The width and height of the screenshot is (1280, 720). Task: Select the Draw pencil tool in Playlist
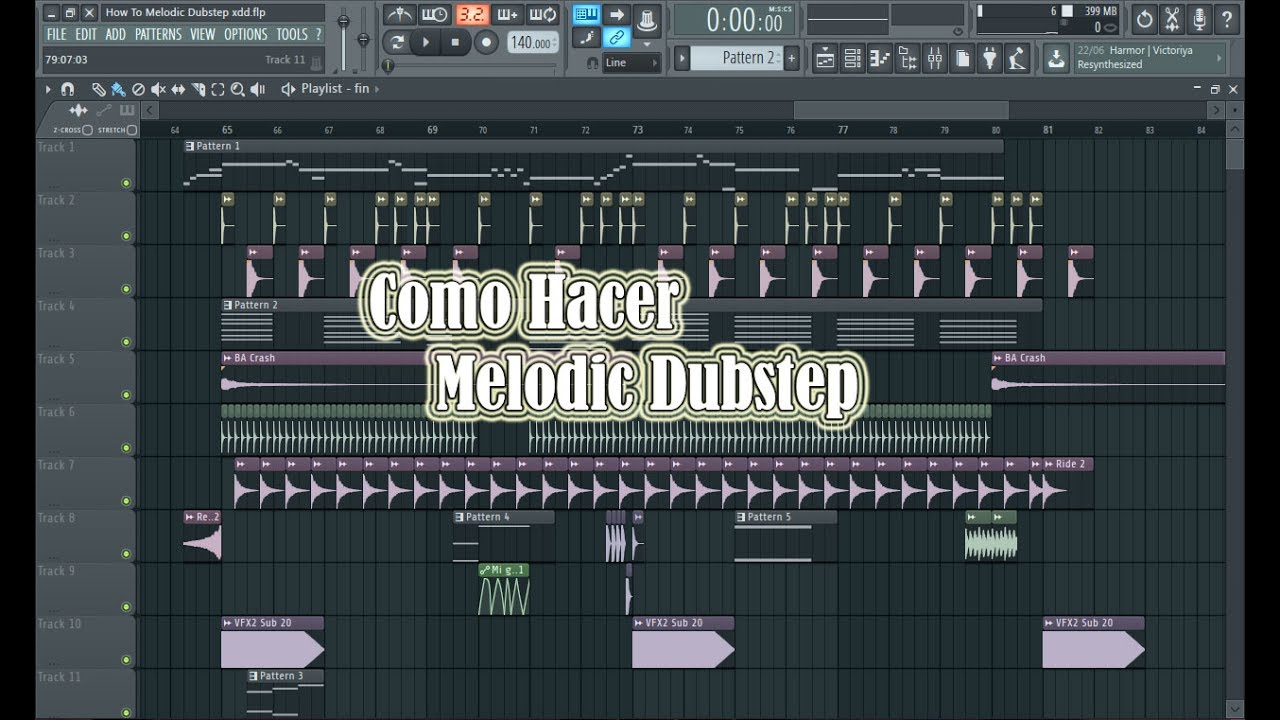[x=99, y=89]
